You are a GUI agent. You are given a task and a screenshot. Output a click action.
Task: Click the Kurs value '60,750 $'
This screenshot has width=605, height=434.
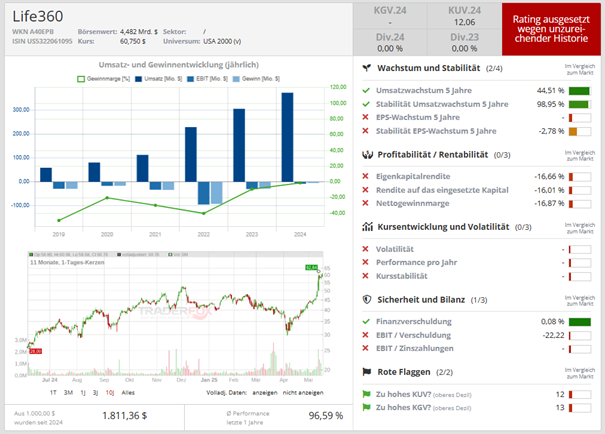coord(133,41)
